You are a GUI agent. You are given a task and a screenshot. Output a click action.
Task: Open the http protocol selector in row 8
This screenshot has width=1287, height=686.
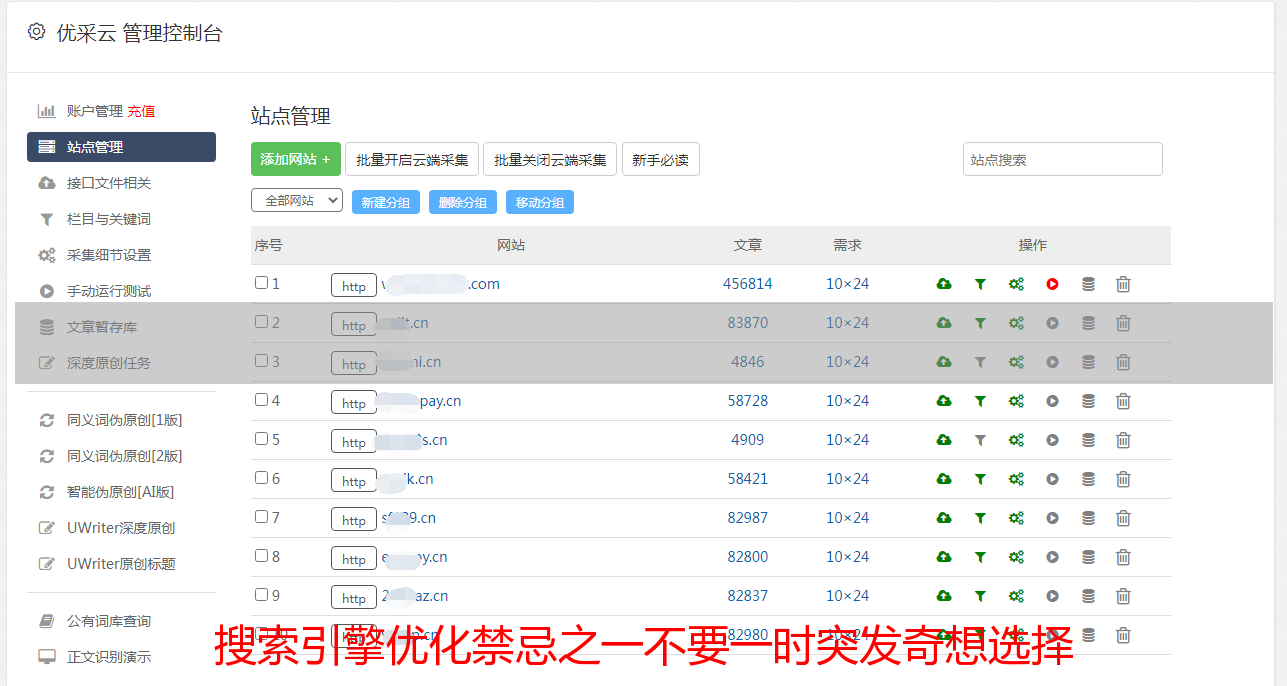(354, 559)
